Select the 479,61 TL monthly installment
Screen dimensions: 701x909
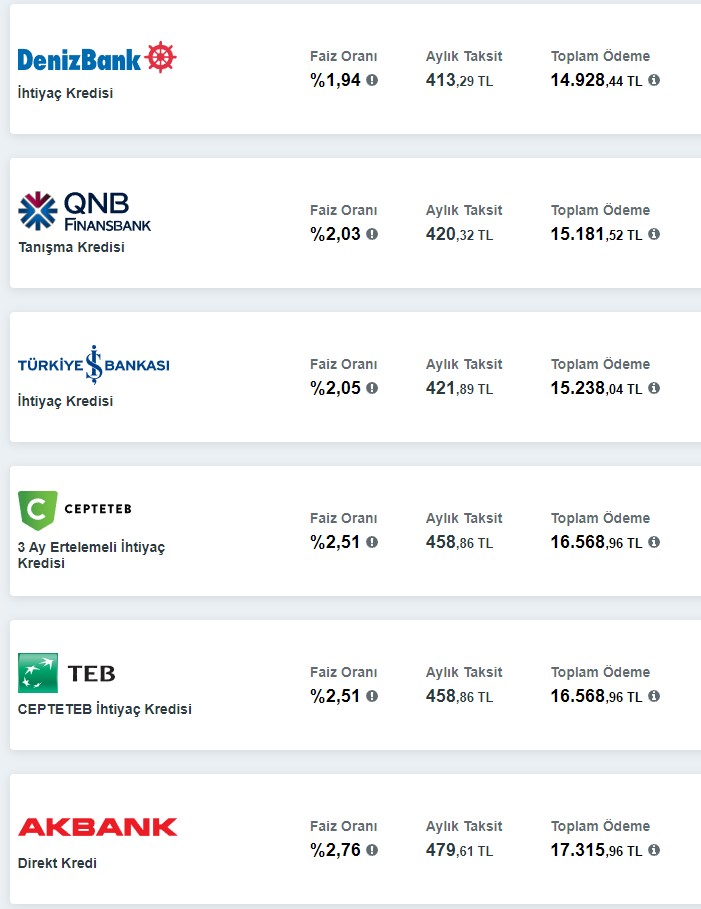point(459,850)
